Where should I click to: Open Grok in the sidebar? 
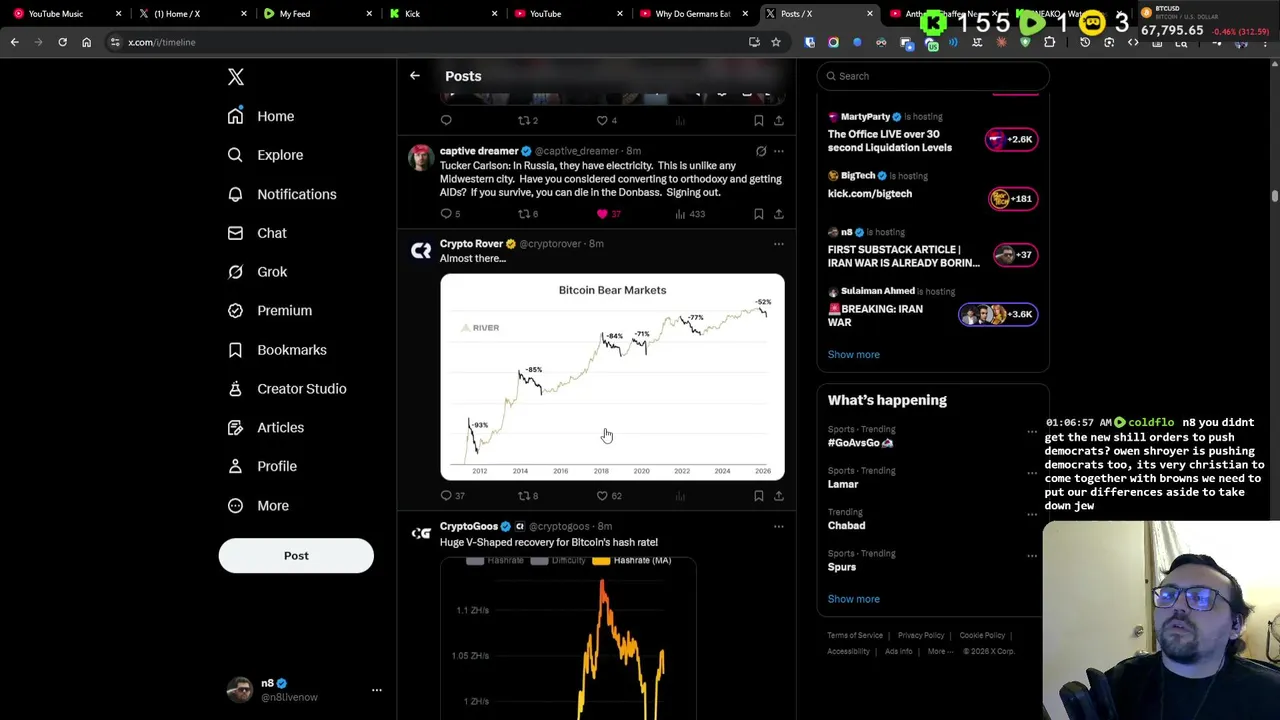[x=257, y=272]
